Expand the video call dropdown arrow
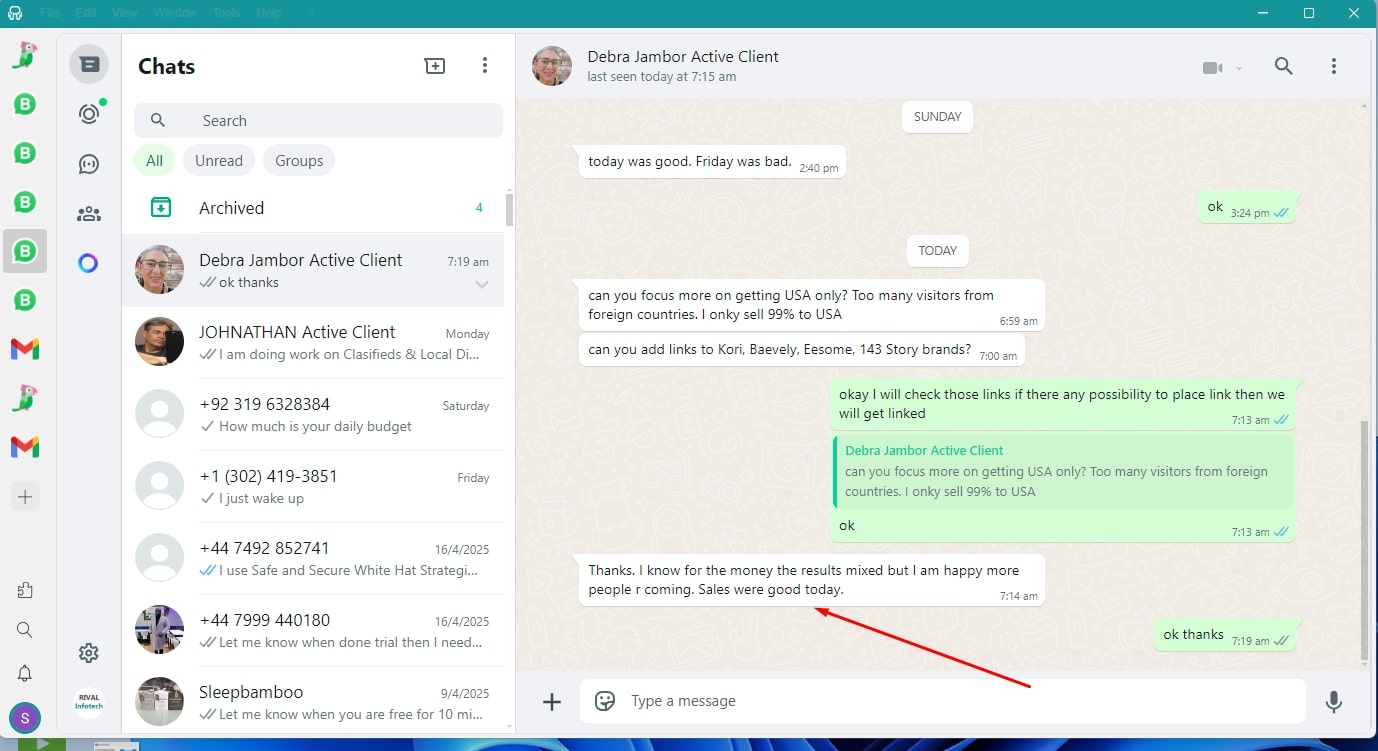The image size is (1378, 751). point(1239,68)
